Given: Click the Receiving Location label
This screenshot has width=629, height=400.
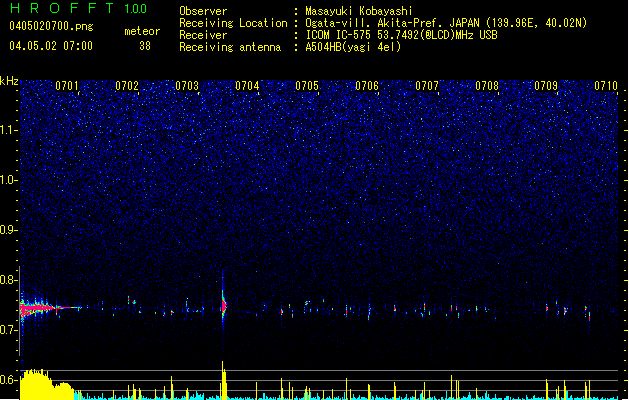Looking at the screenshot, I should click(x=233, y=23).
